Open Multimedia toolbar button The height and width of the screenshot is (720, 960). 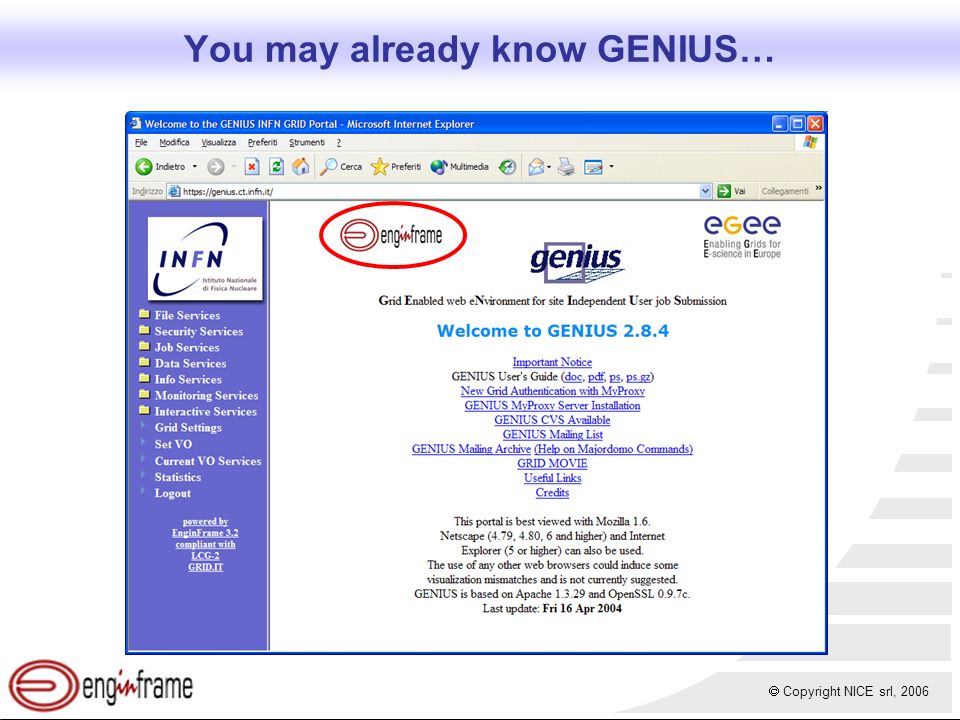459,167
